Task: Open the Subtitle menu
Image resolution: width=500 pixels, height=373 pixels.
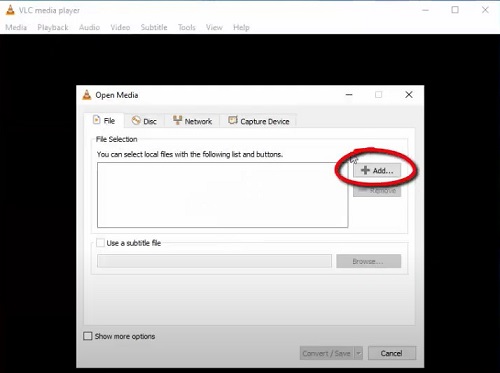Action: 154,27
